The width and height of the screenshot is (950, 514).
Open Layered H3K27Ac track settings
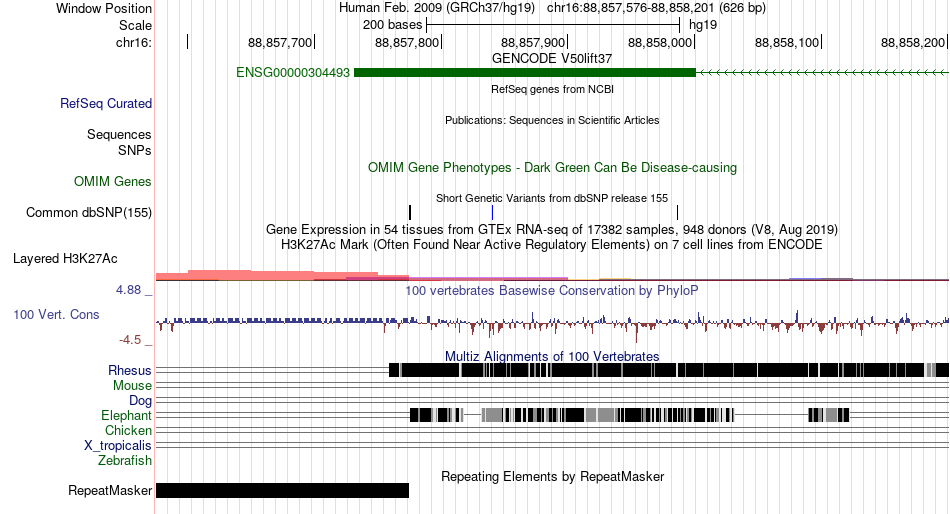pyautogui.click(x=65, y=259)
